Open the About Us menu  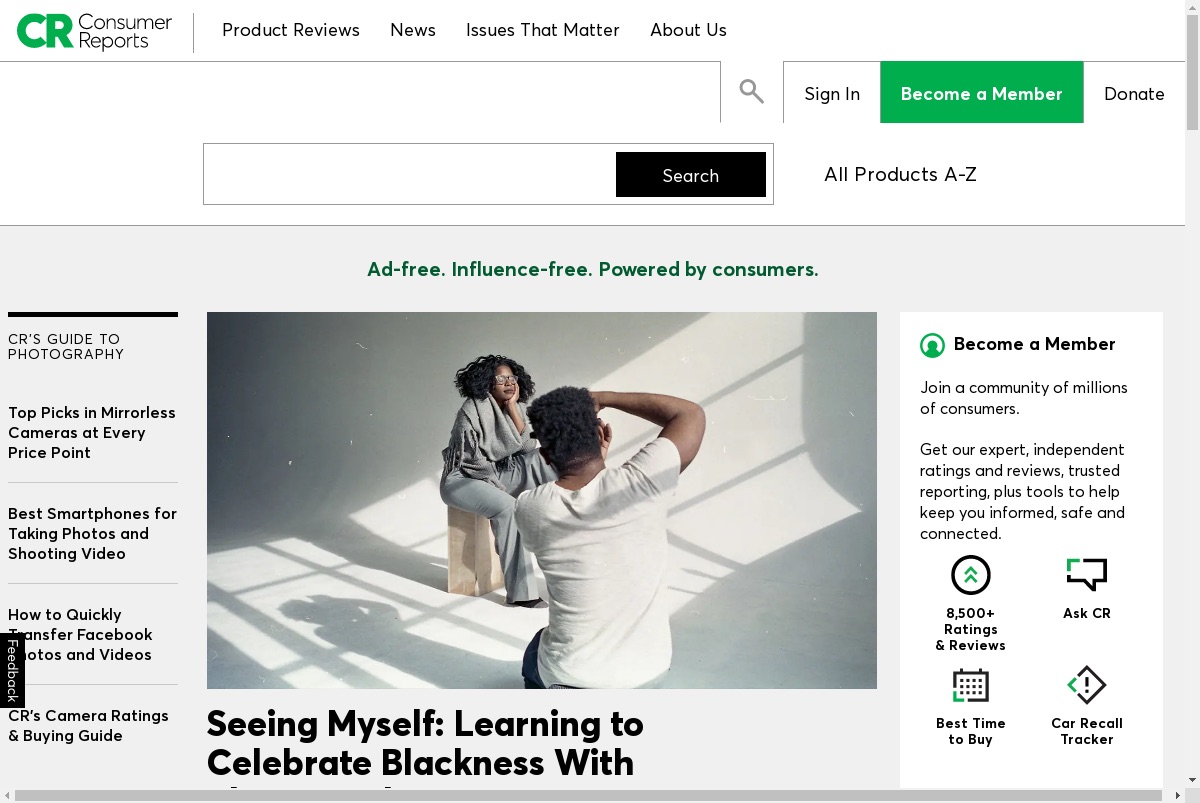[688, 30]
